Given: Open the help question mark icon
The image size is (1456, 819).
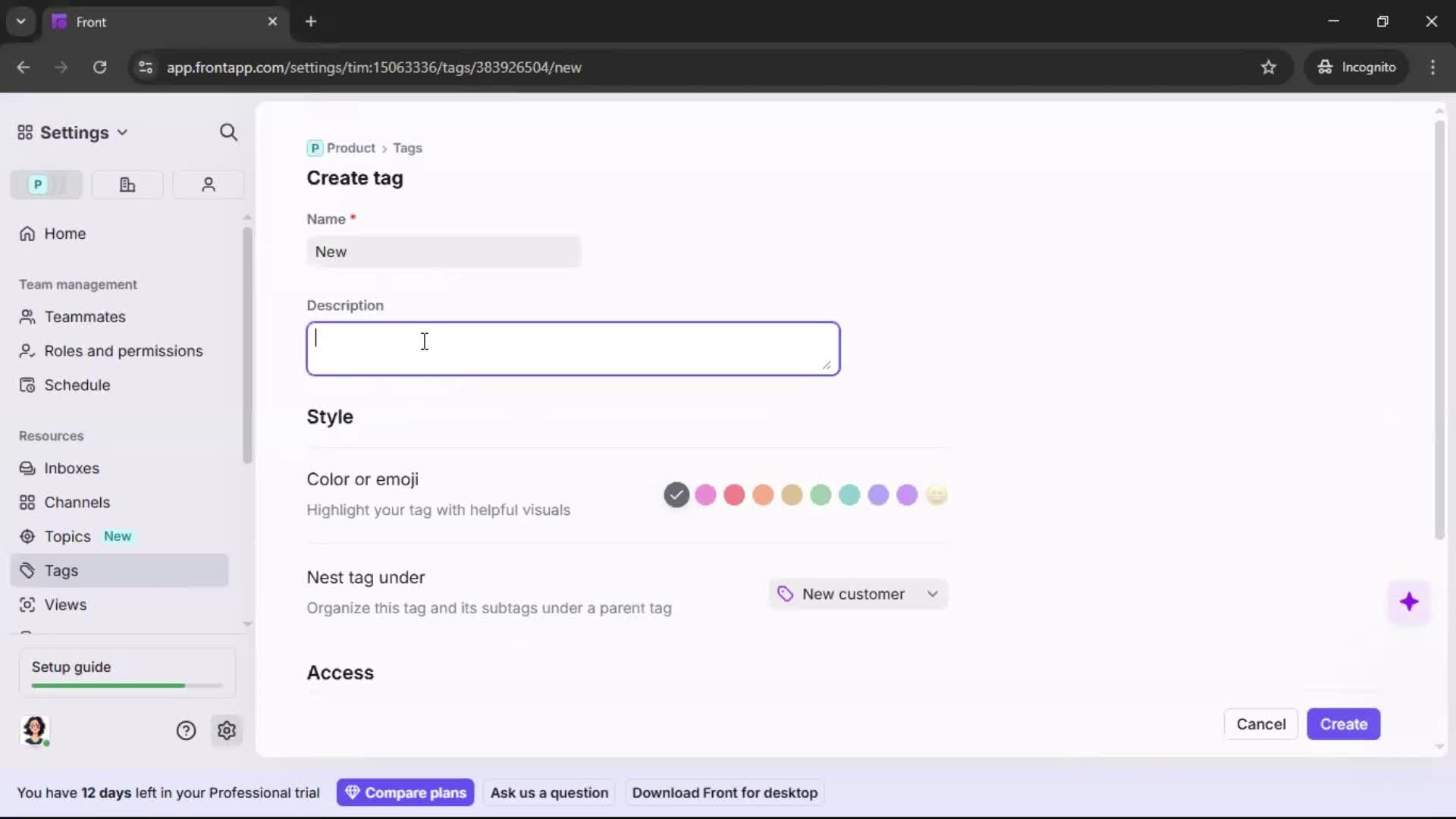Looking at the screenshot, I should [186, 730].
